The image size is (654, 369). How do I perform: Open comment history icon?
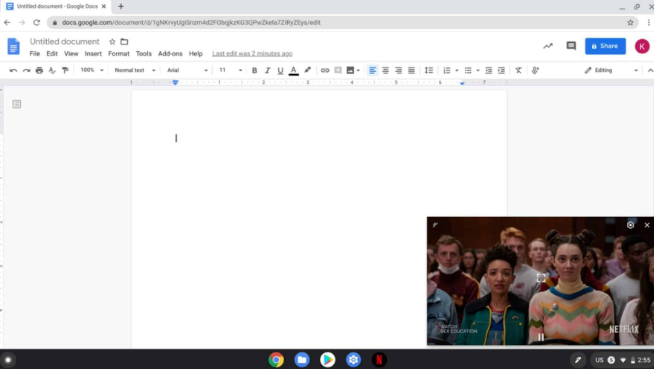(571, 46)
